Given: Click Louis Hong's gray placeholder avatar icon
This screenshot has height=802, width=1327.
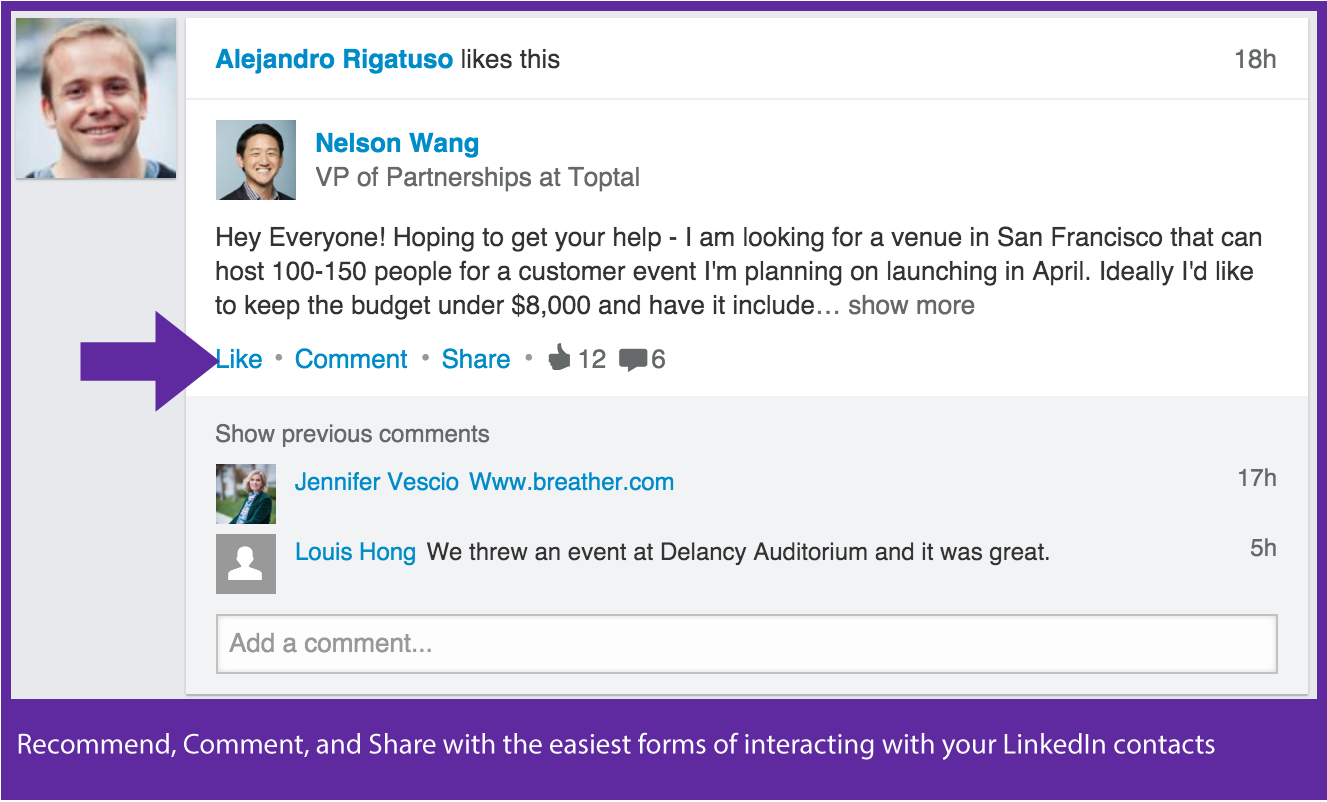Looking at the screenshot, I should (x=246, y=564).
